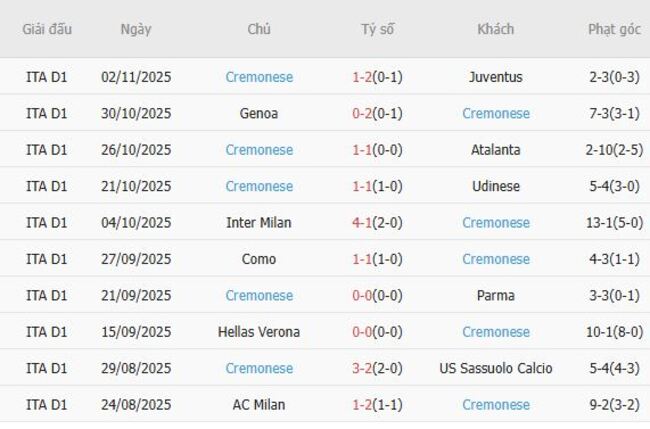650x429 pixels.
Task: Click the Juventus team name
Action: pyautogui.click(x=495, y=77)
